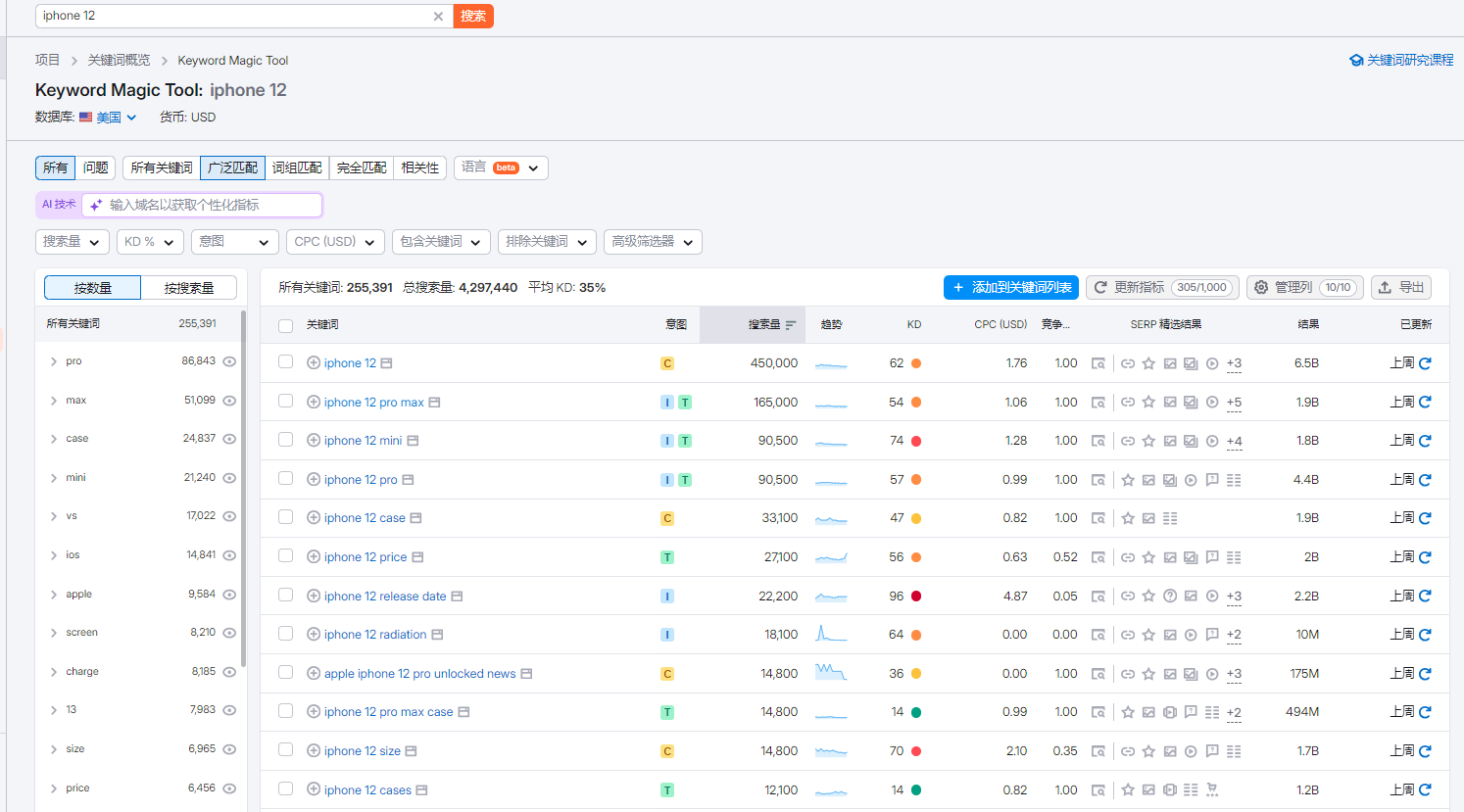
Task: Toggle eye icon for the pro group
Action: click(x=229, y=361)
